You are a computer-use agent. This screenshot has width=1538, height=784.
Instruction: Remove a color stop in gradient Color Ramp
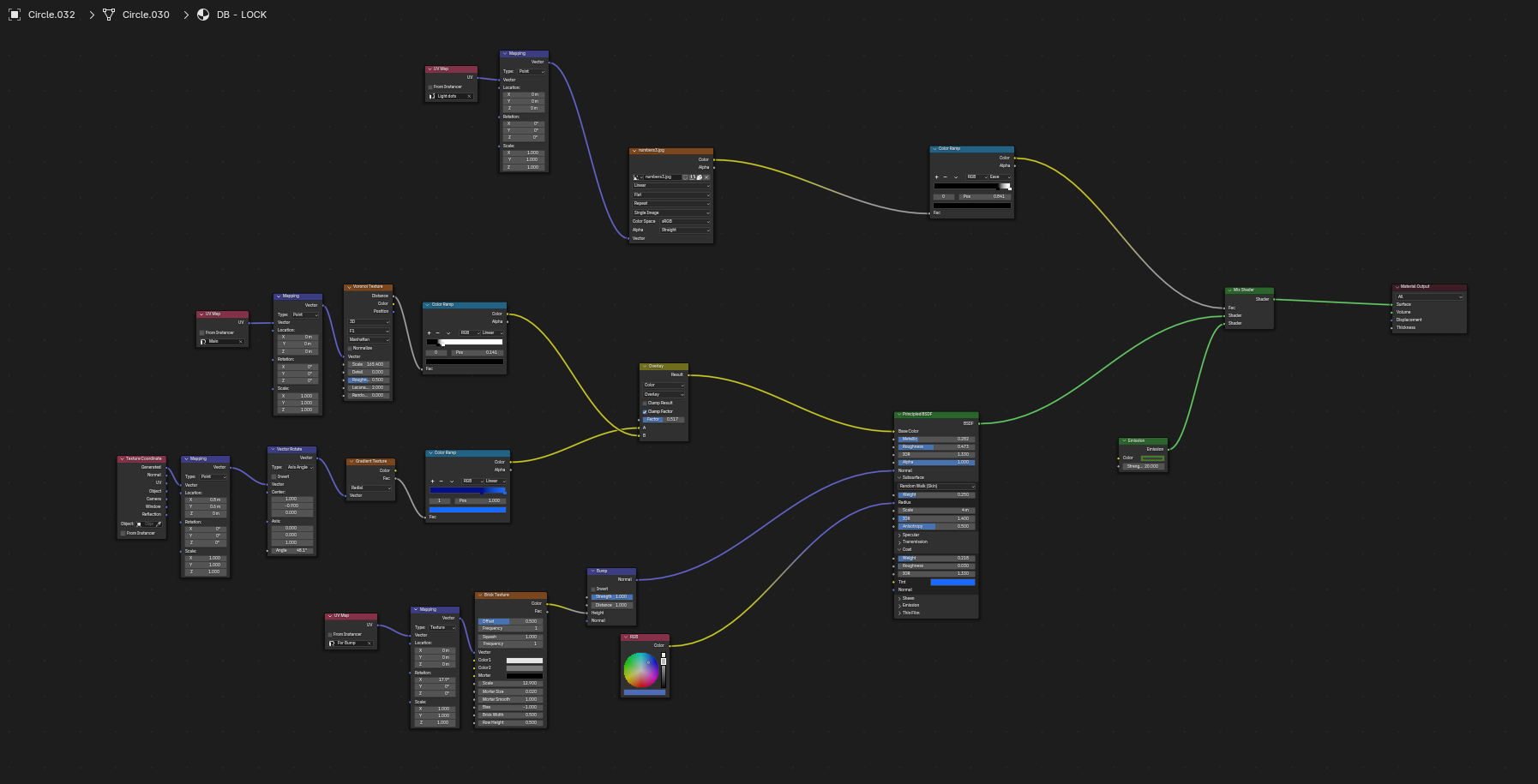[x=441, y=481]
